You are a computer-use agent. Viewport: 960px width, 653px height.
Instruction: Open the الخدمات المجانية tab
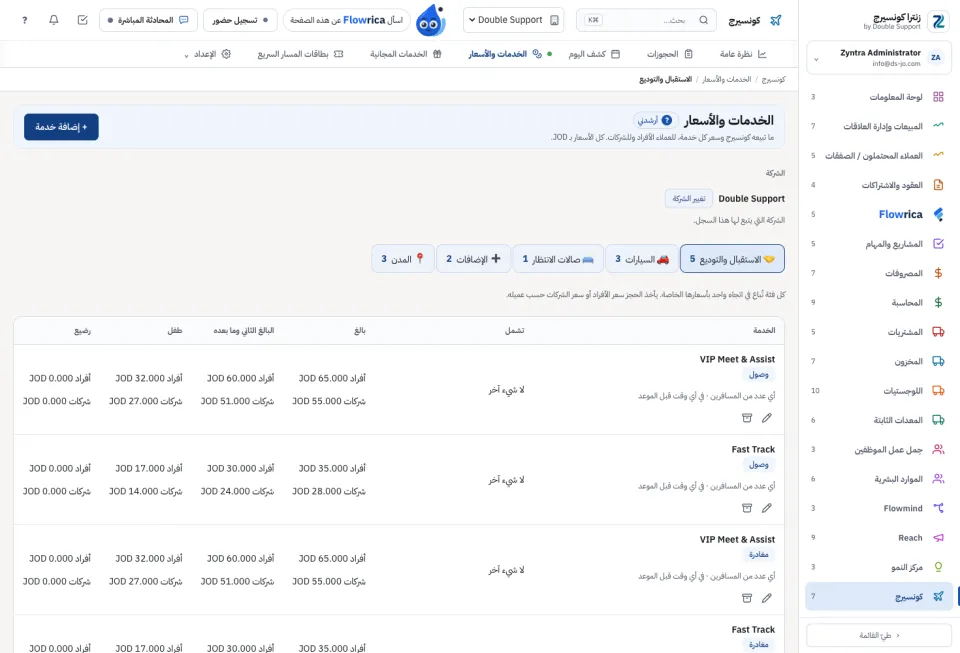[x=405, y=54]
